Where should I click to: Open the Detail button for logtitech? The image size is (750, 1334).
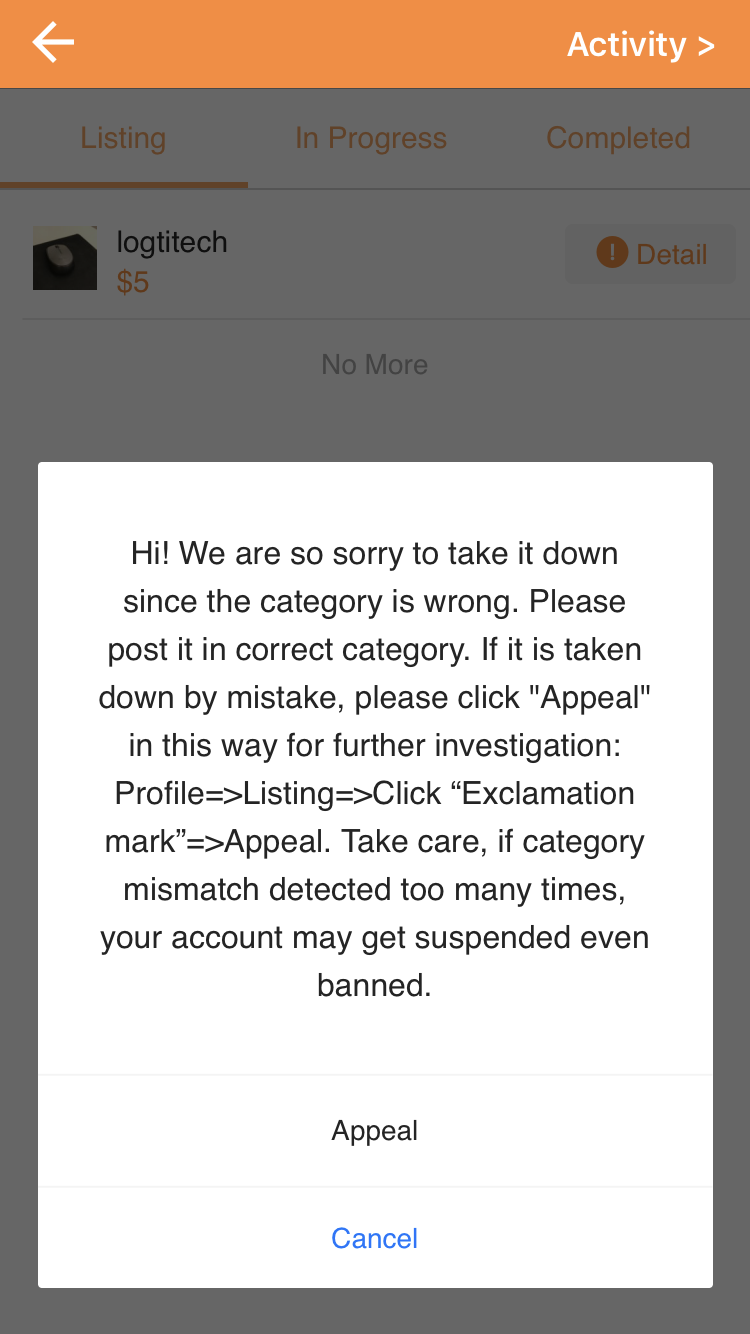click(x=651, y=254)
